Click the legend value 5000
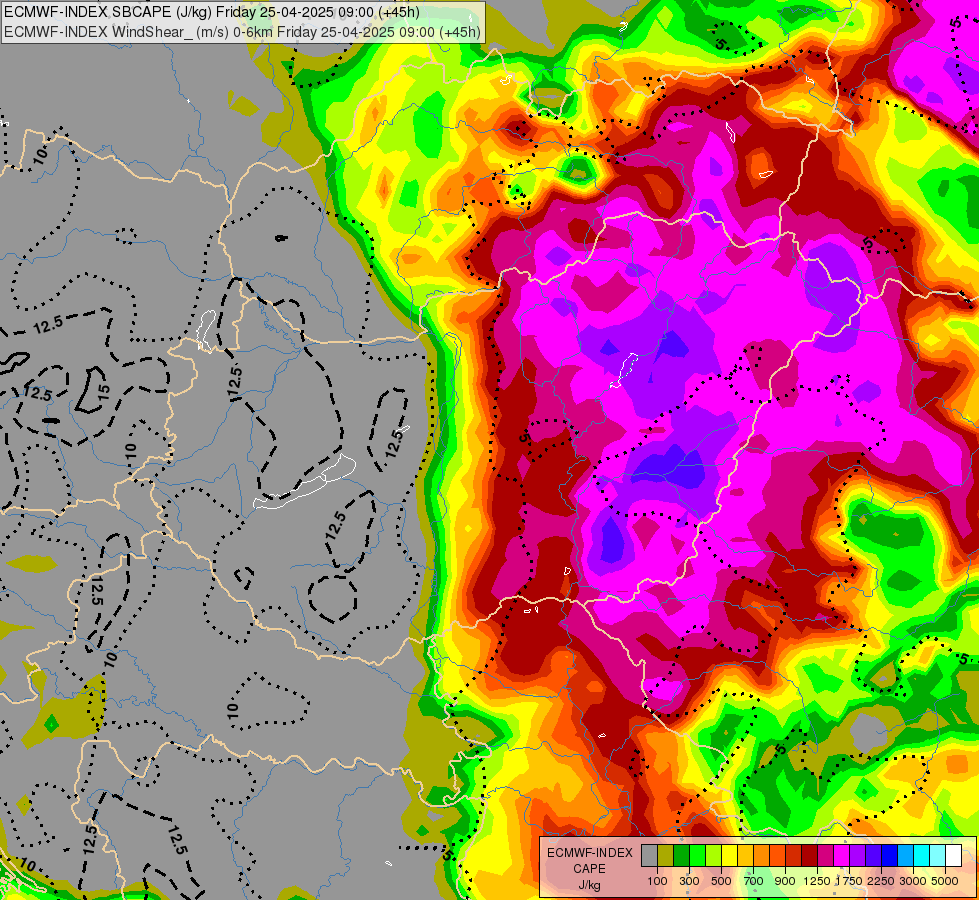Viewport: 979px width, 900px height. (x=945, y=881)
